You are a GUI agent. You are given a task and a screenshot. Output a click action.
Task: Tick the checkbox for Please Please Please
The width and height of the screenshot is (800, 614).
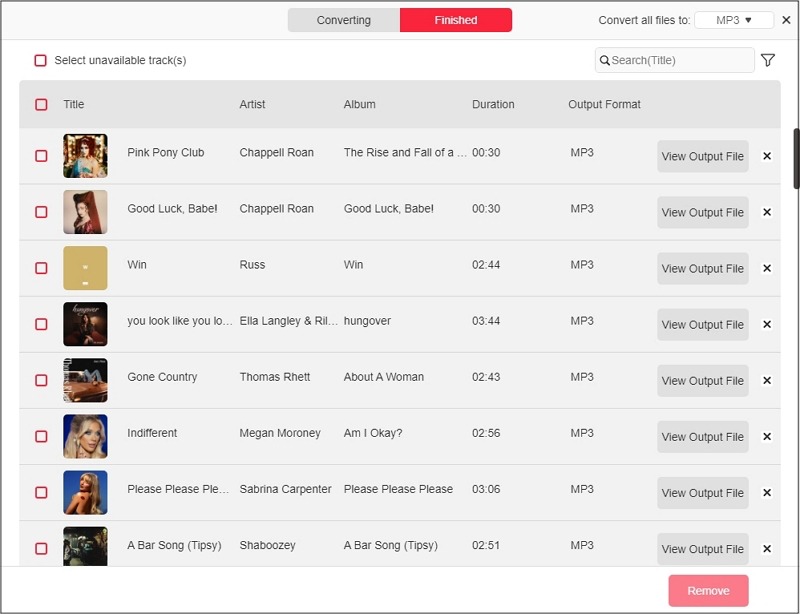41,492
